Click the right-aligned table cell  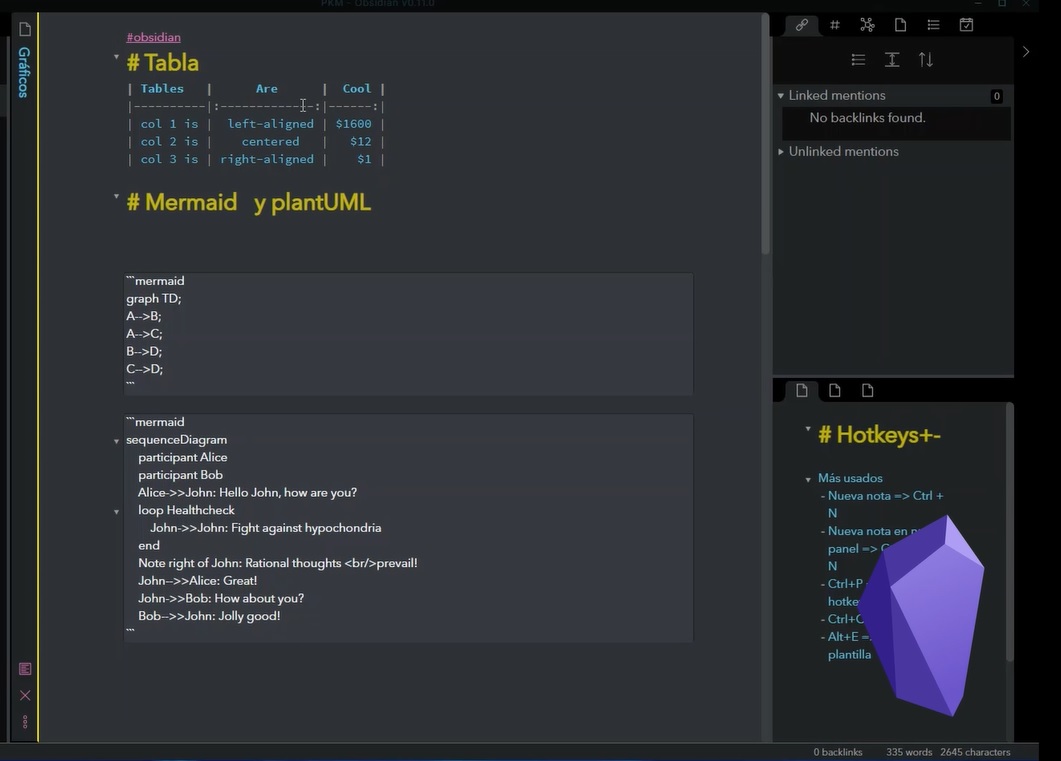coord(267,159)
